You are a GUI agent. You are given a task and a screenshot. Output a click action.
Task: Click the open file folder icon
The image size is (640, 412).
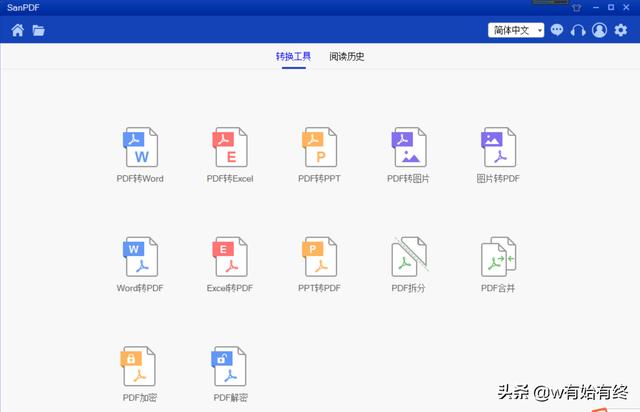[38, 30]
